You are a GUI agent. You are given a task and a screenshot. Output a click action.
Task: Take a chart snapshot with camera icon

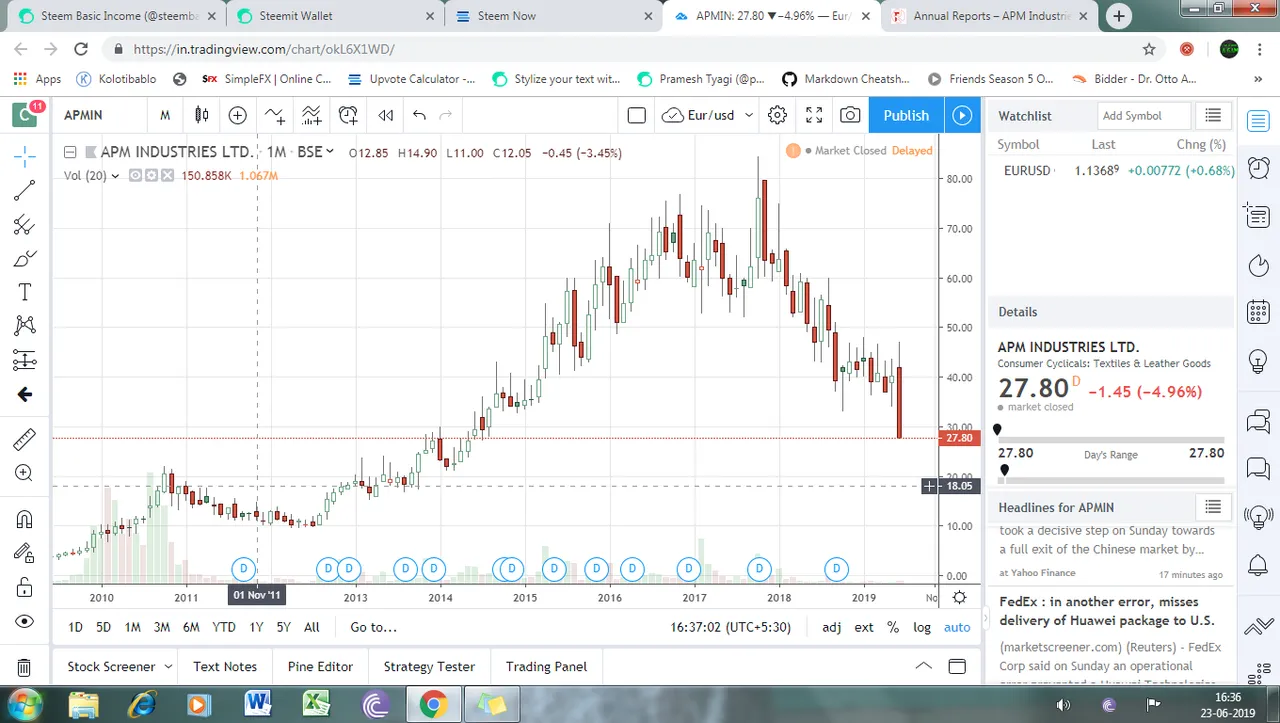(x=850, y=115)
